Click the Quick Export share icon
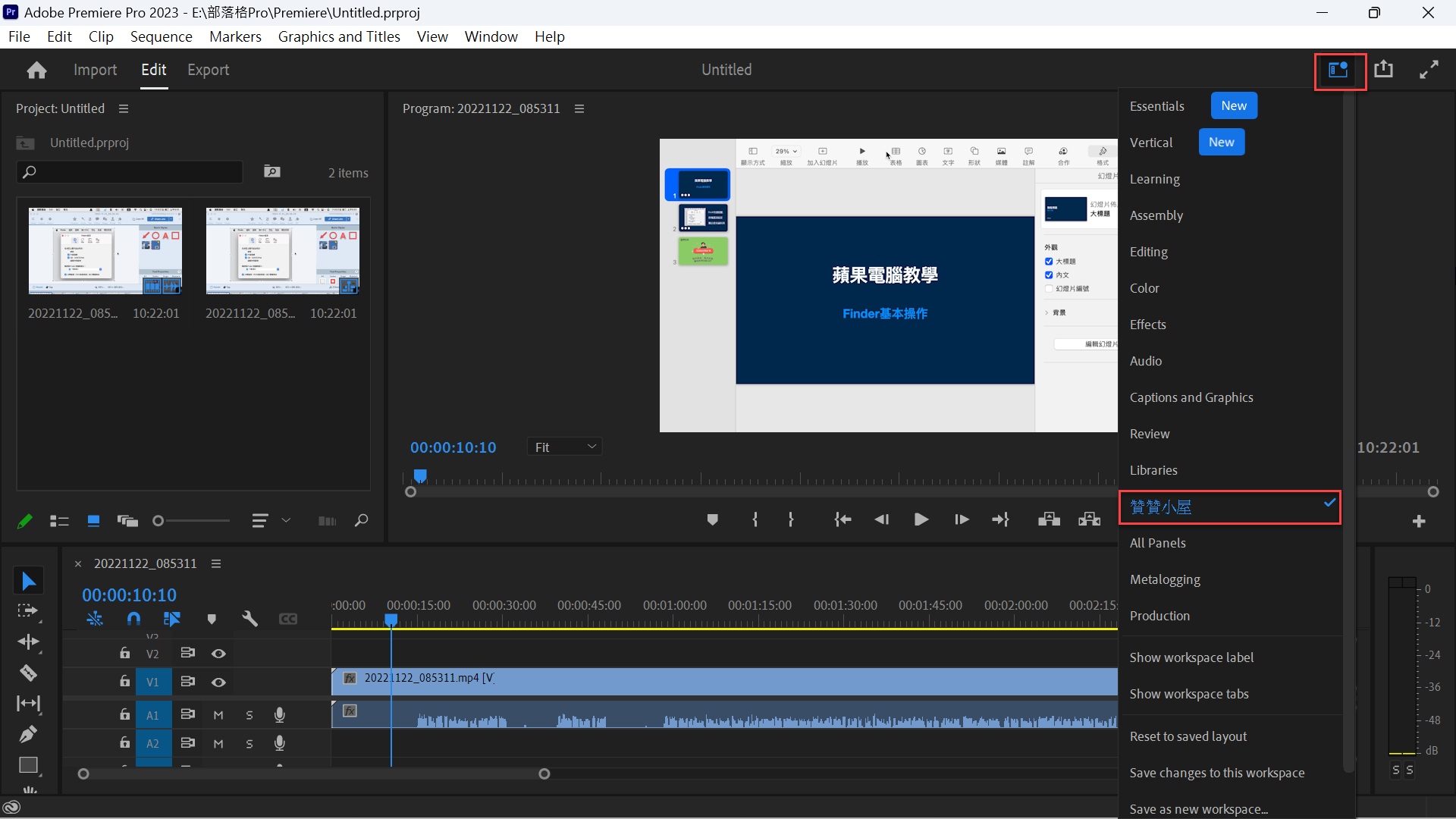Screen dimensions: 1456x819 click(1384, 69)
